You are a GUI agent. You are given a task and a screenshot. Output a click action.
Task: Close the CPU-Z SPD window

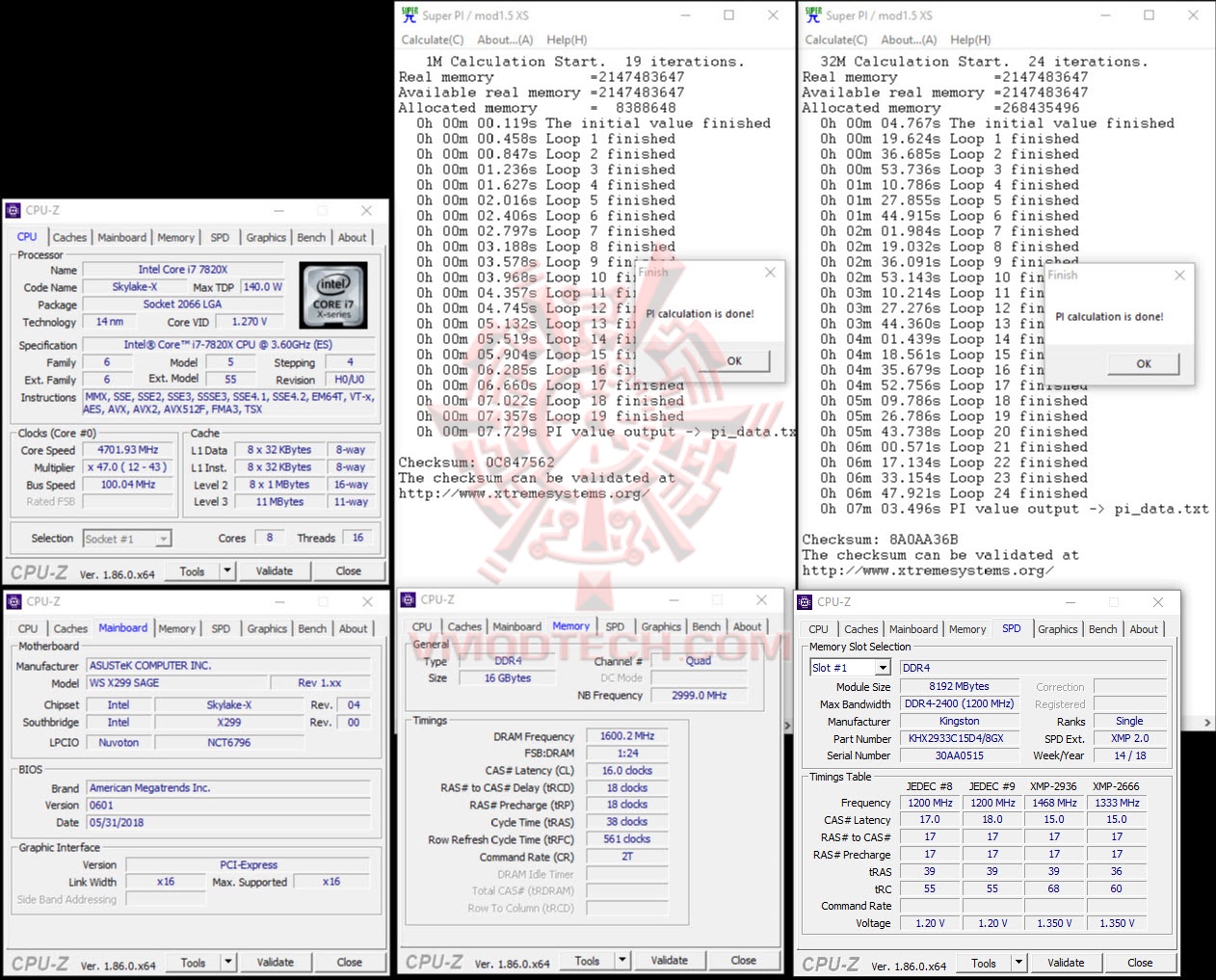1157,602
